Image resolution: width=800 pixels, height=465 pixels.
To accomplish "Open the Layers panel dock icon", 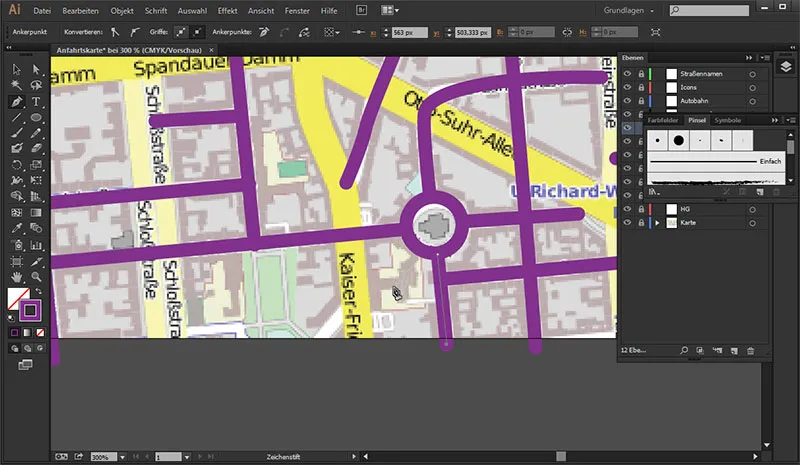I will 786,67.
